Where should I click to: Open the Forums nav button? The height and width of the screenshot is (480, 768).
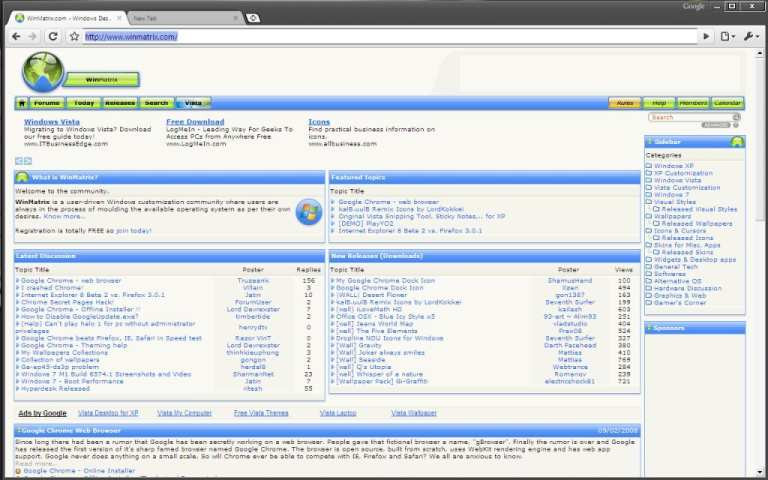click(47, 103)
